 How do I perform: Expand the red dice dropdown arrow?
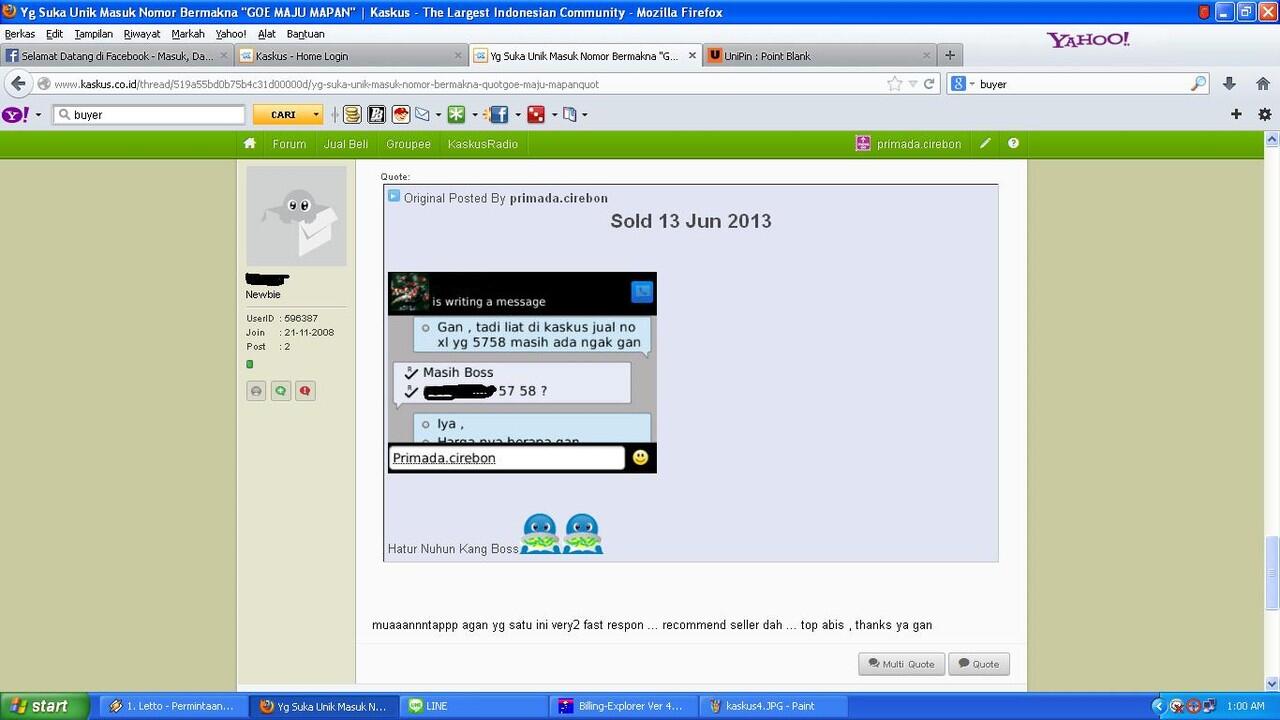(x=554, y=115)
